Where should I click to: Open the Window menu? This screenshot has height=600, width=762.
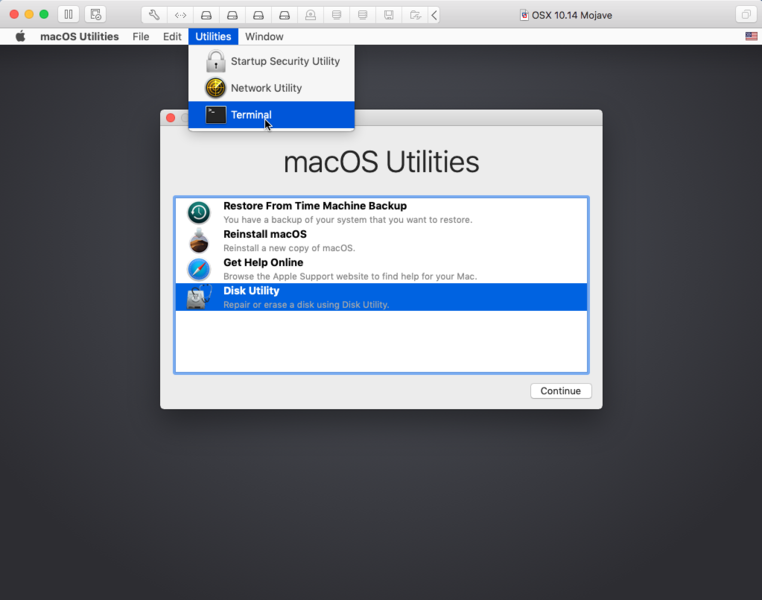point(264,36)
